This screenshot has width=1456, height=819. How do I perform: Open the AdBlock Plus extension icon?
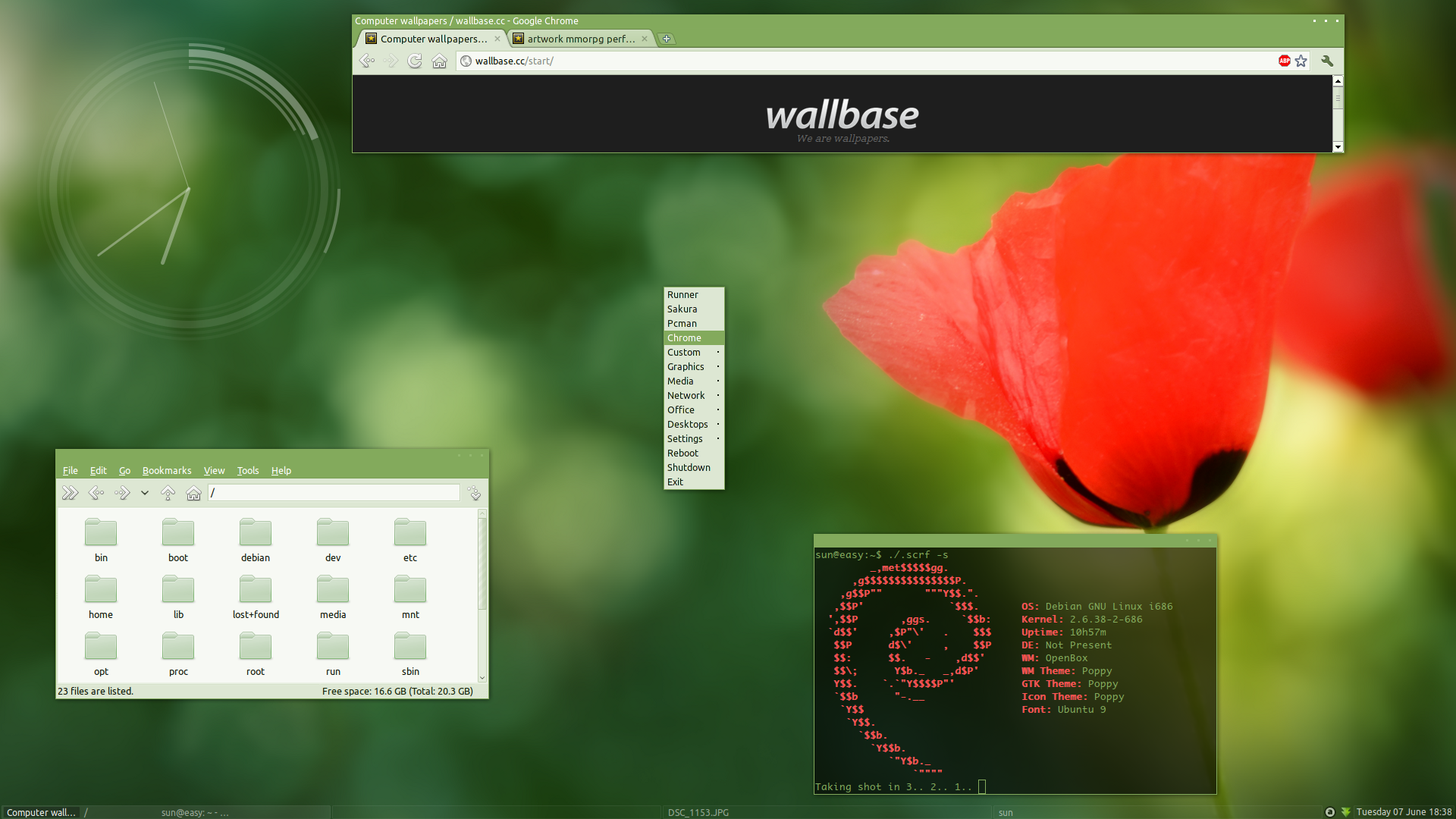pos(1285,61)
